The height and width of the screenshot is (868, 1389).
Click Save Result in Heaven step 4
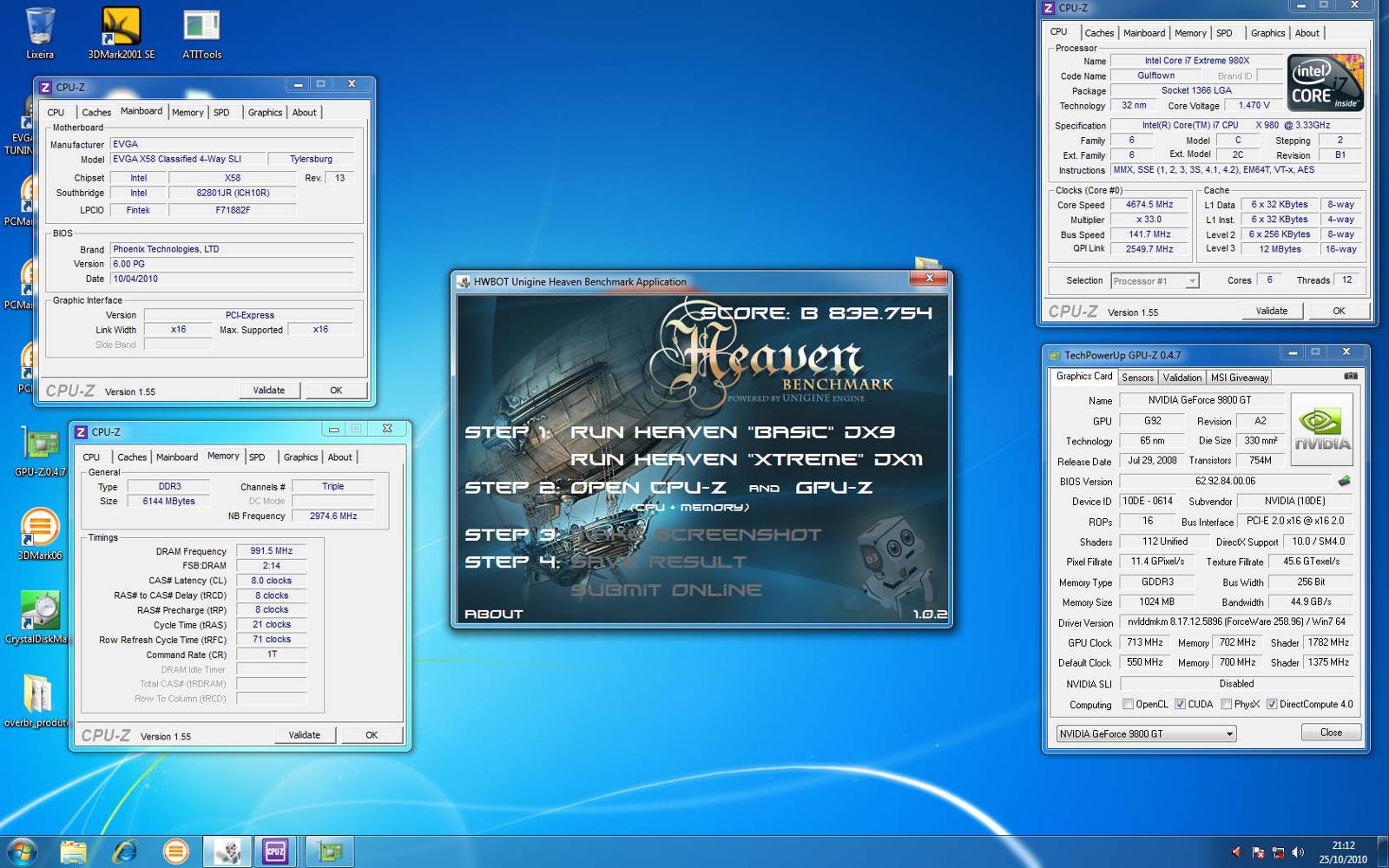[x=658, y=562]
